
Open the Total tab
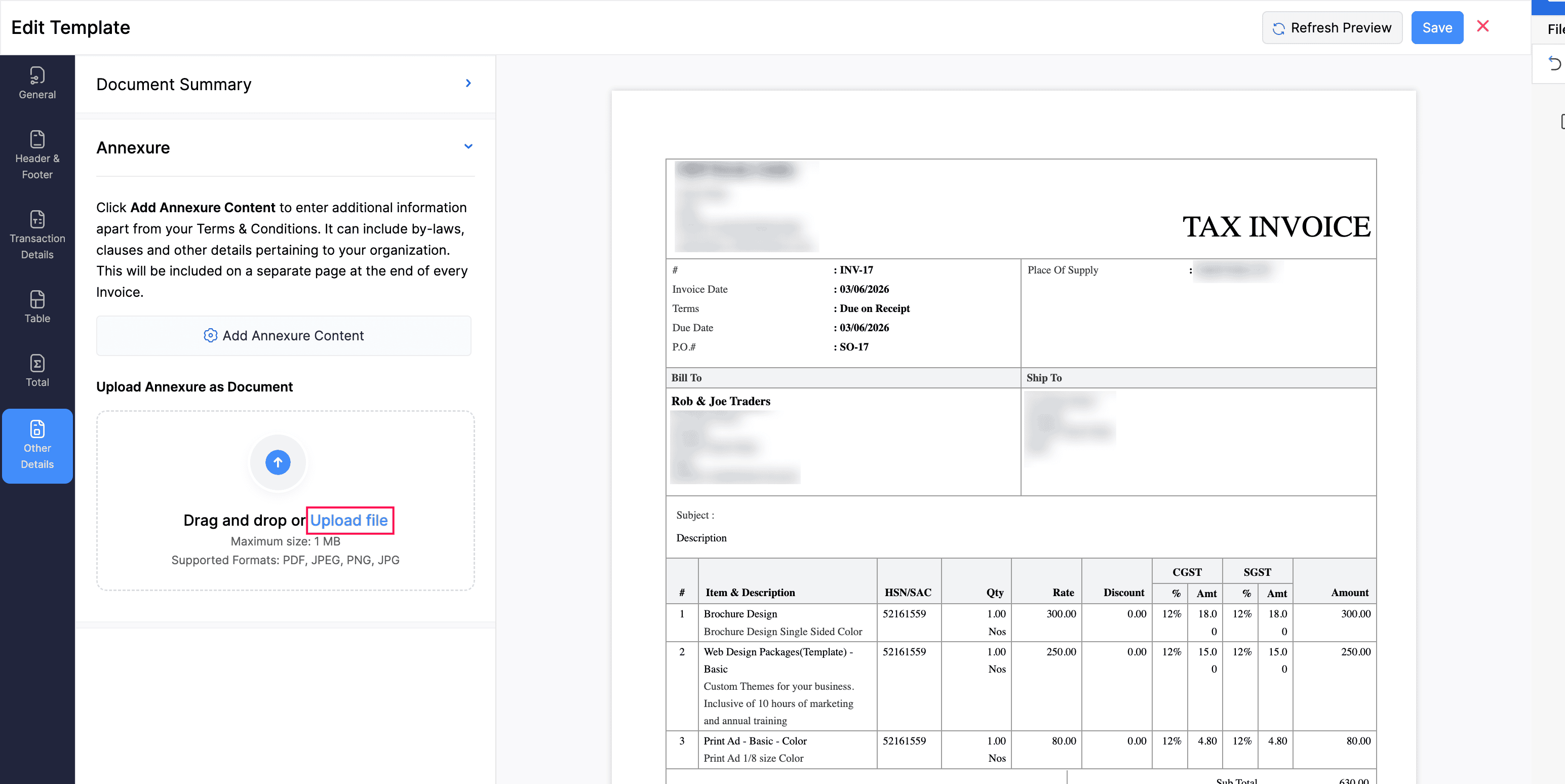coord(37,371)
